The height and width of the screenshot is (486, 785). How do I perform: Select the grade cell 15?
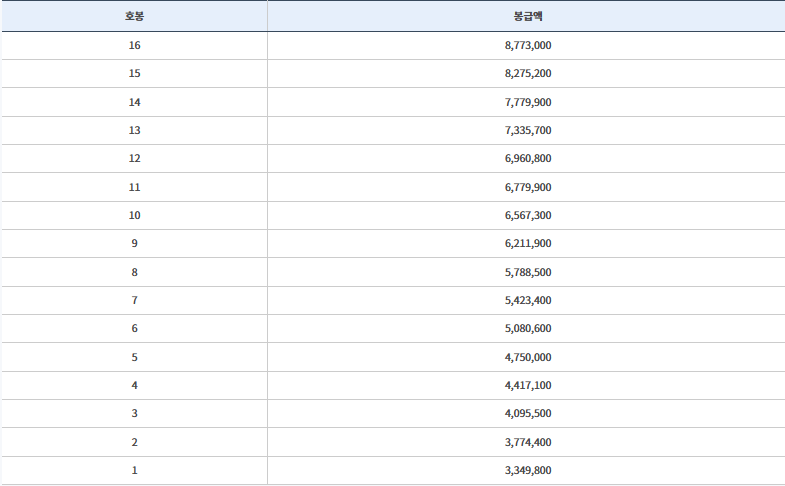click(134, 74)
